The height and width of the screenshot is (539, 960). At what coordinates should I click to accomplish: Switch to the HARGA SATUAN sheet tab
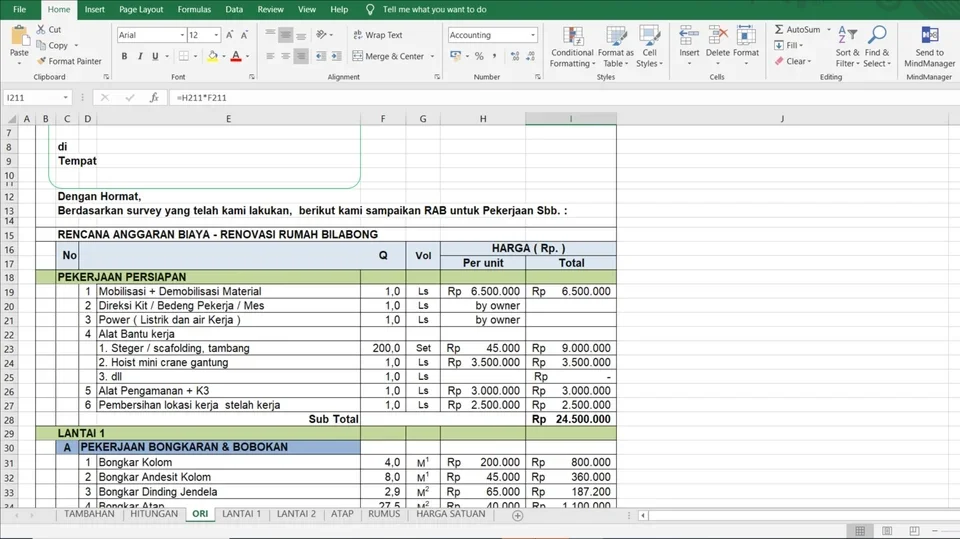coord(451,514)
